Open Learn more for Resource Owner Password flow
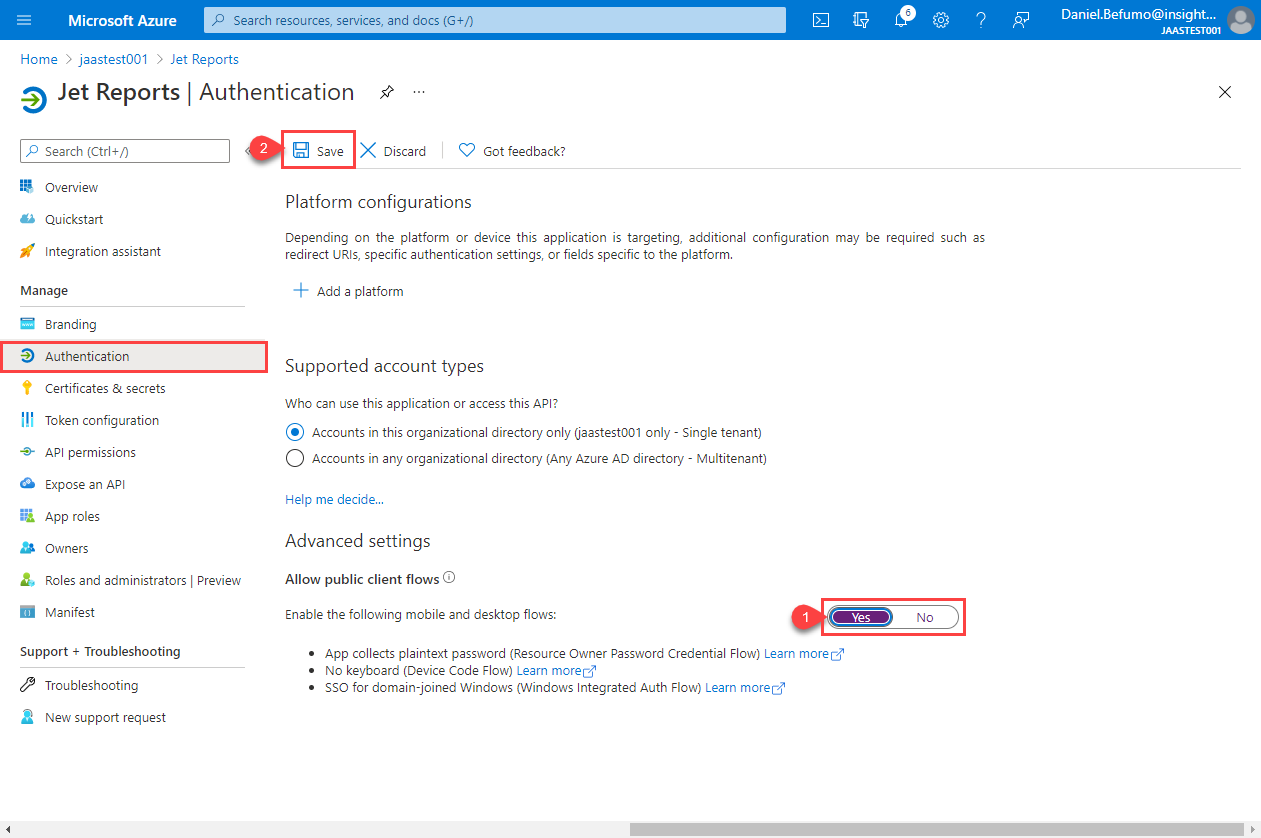This screenshot has width=1261, height=838. pyautogui.click(x=804, y=653)
